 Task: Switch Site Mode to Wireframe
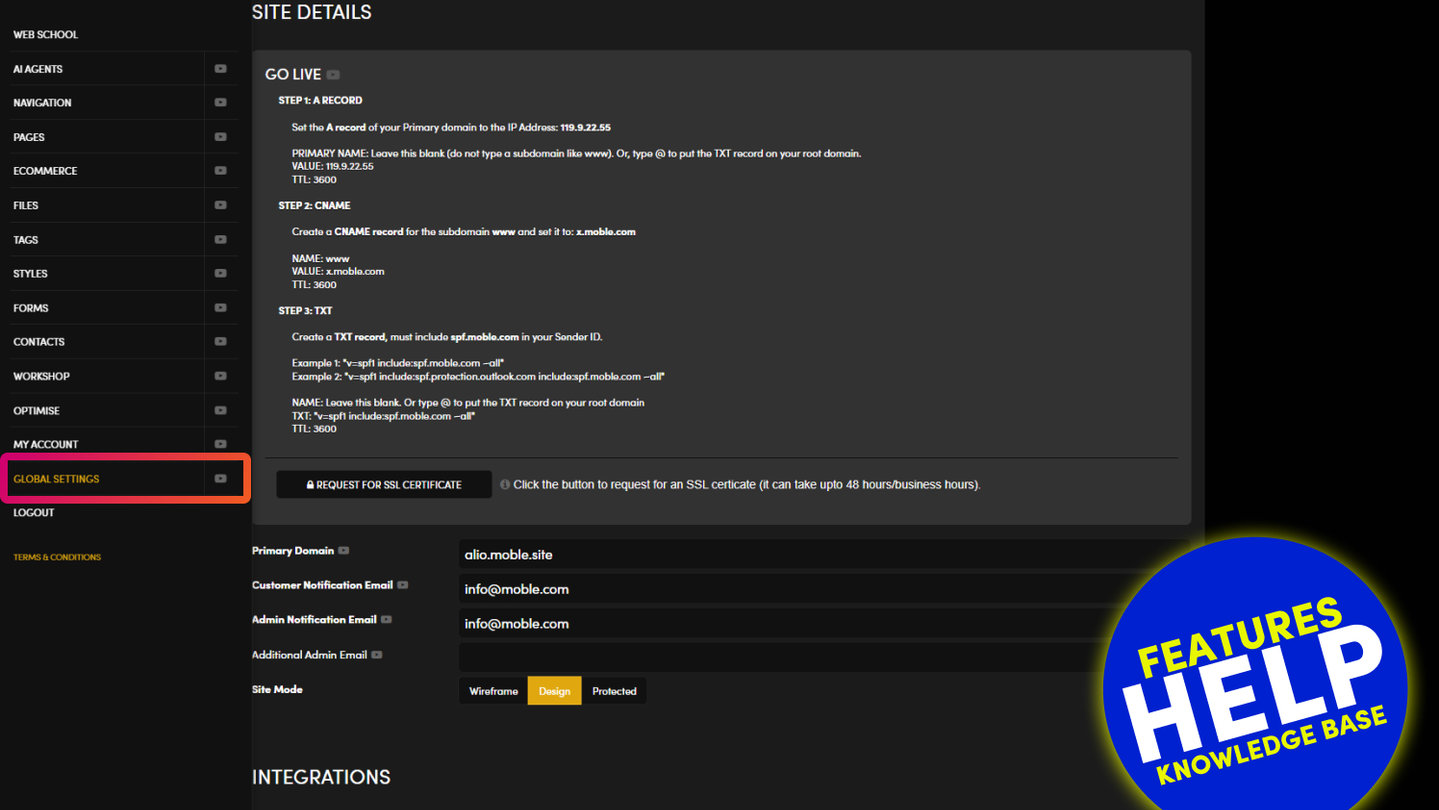[493, 691]
